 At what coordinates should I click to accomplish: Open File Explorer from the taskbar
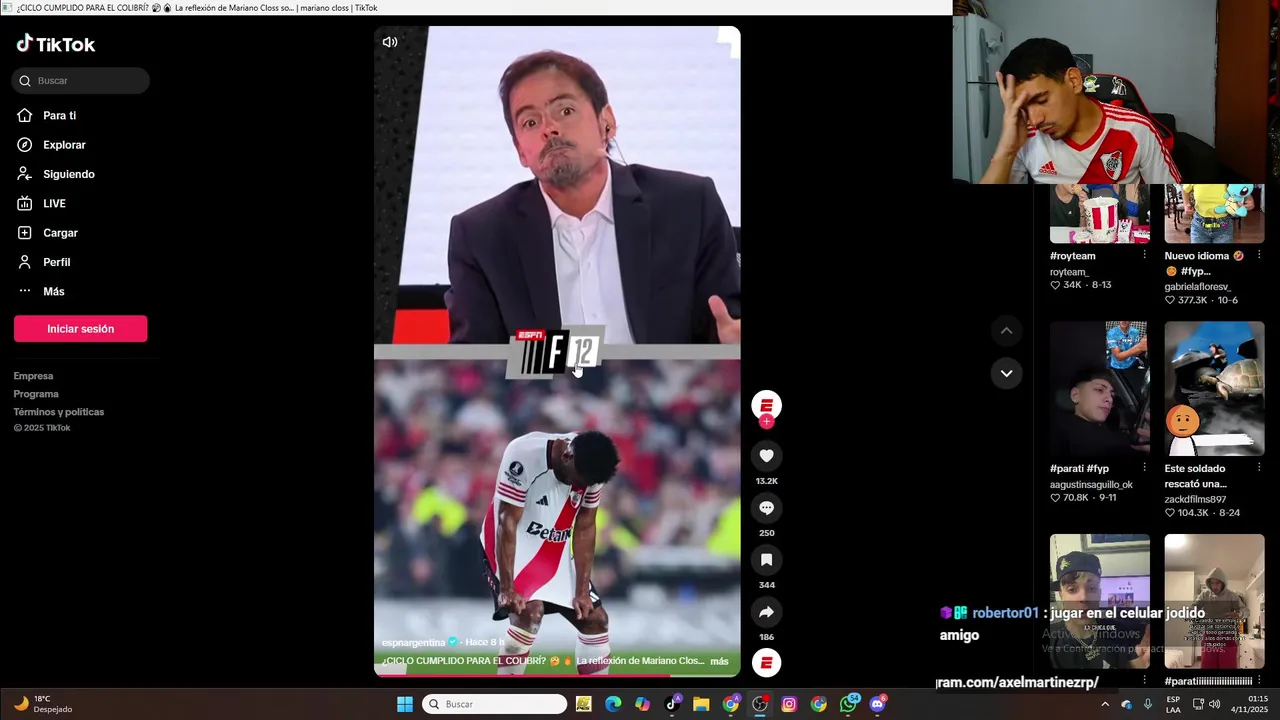coord(701,704)
